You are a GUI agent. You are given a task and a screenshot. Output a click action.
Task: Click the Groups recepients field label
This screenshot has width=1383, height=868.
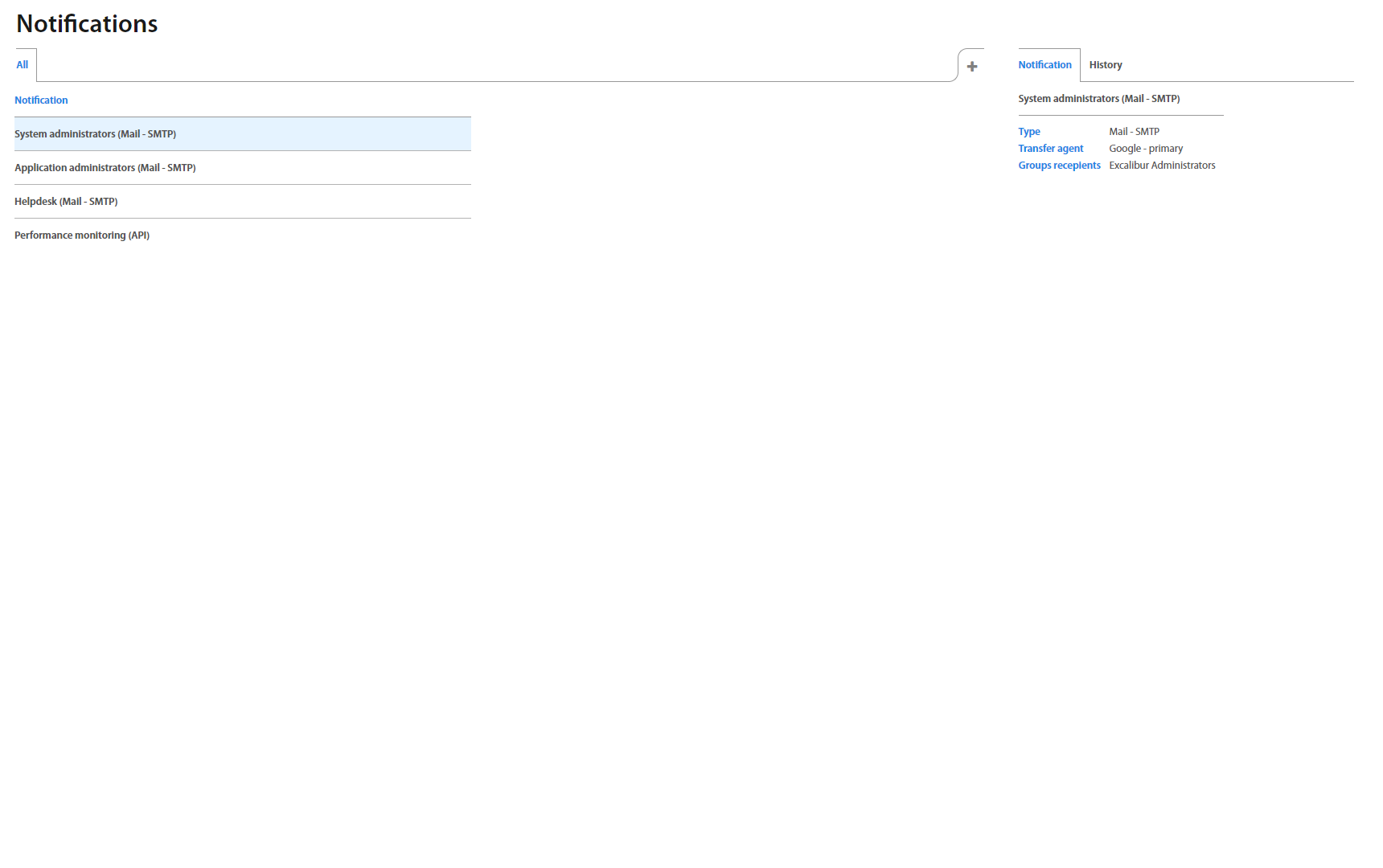[x=1059, y=166]
